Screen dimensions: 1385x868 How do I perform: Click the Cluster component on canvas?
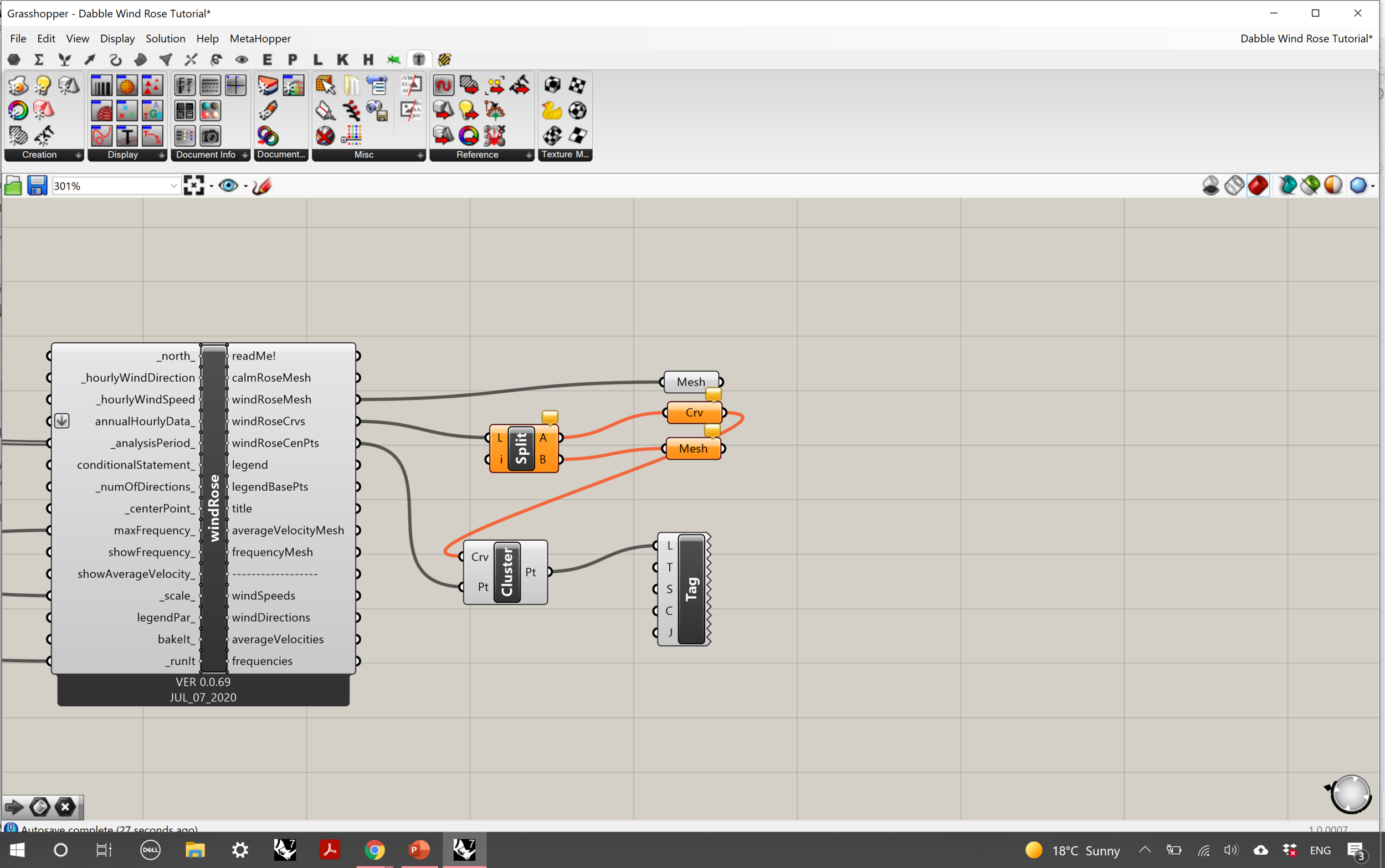[507, 572]
